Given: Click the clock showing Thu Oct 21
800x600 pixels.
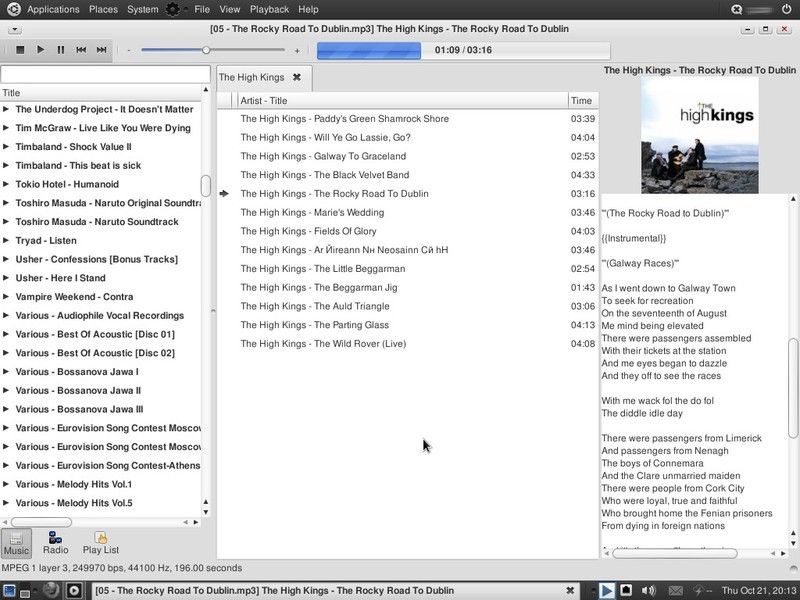Looking at the screenshot, I should point(759,590).
